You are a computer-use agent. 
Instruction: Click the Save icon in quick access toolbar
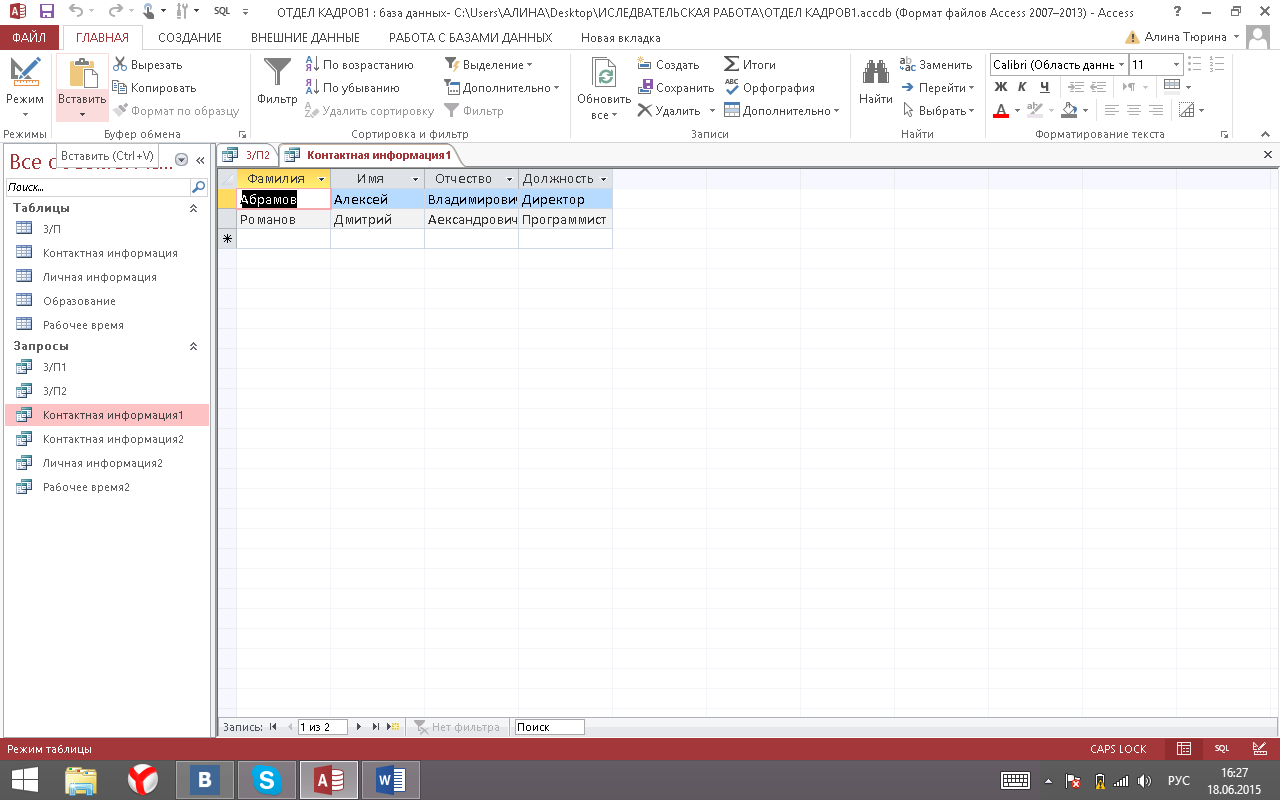46,12
